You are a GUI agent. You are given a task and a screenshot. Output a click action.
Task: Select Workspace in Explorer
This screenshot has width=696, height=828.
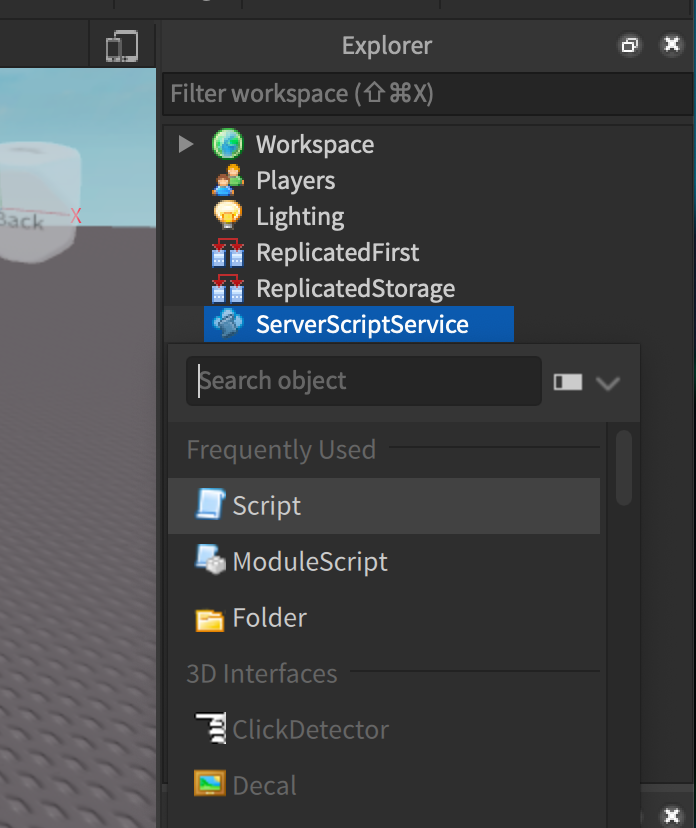[x=315, y=144]
